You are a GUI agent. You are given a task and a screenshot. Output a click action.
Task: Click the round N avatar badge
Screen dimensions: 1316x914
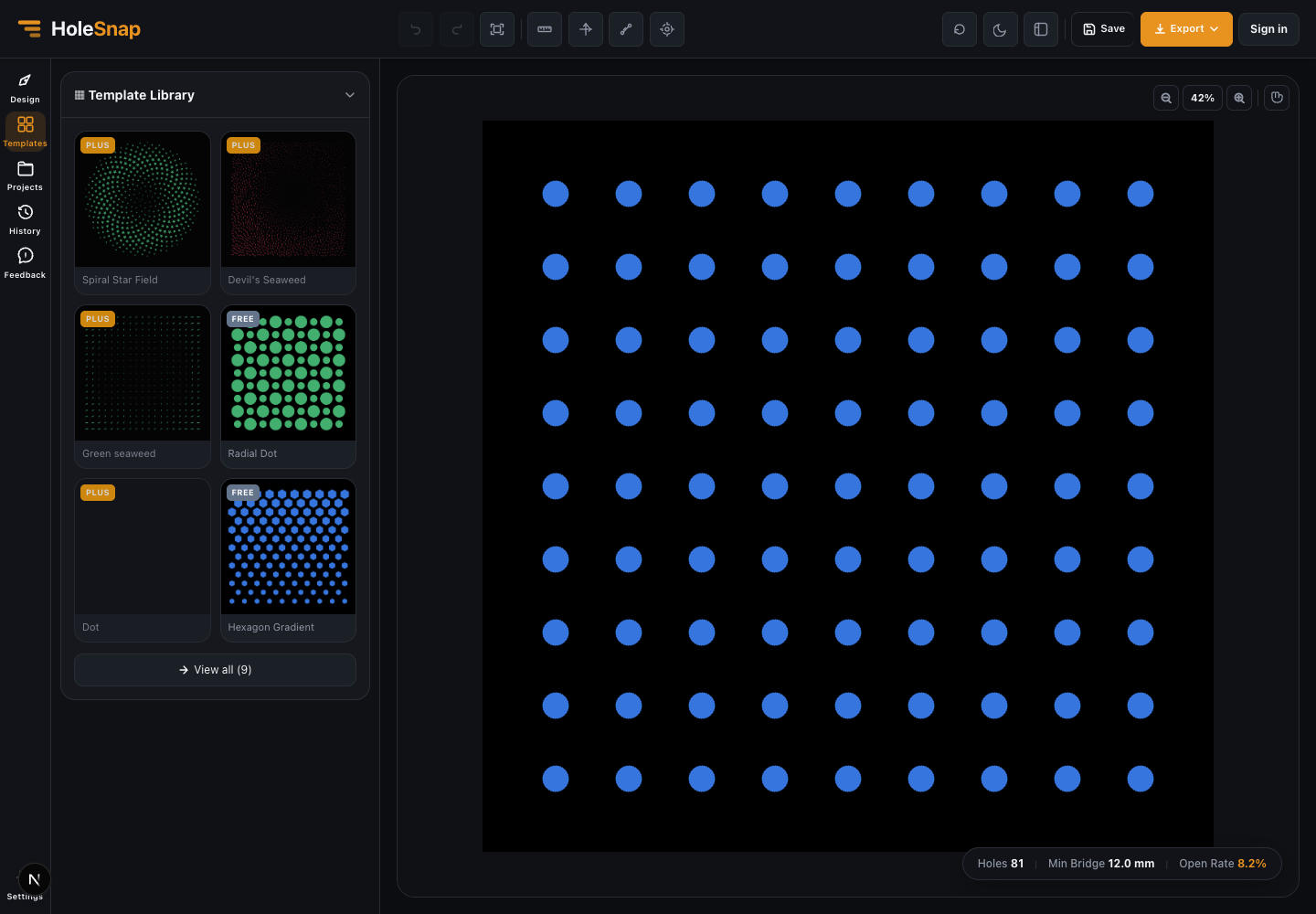click(34, 879)
